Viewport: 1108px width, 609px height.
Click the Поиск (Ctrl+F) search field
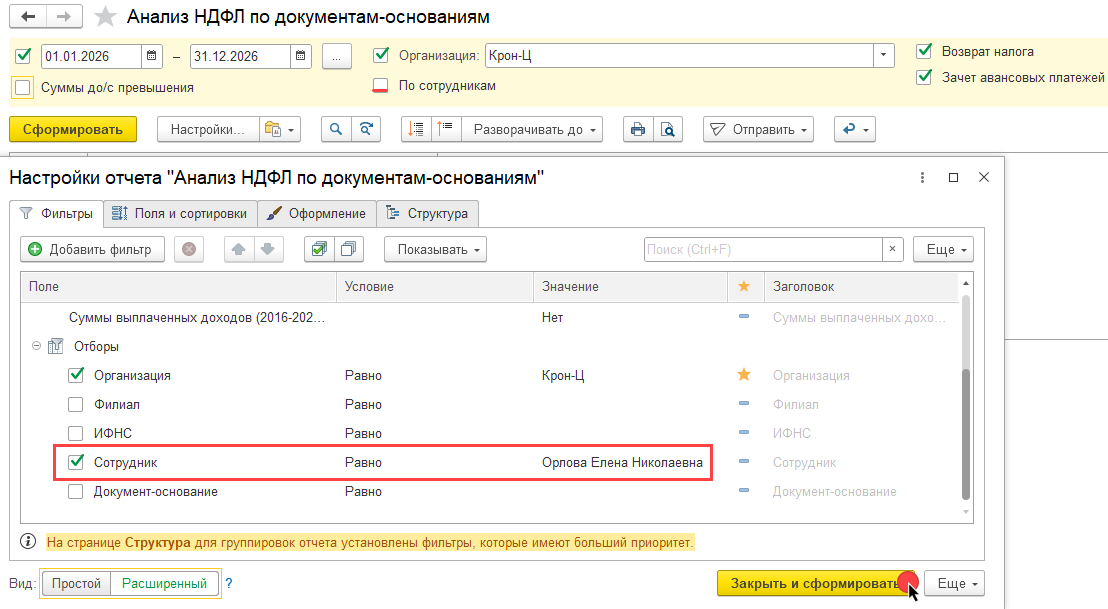(x=763, y=249)
